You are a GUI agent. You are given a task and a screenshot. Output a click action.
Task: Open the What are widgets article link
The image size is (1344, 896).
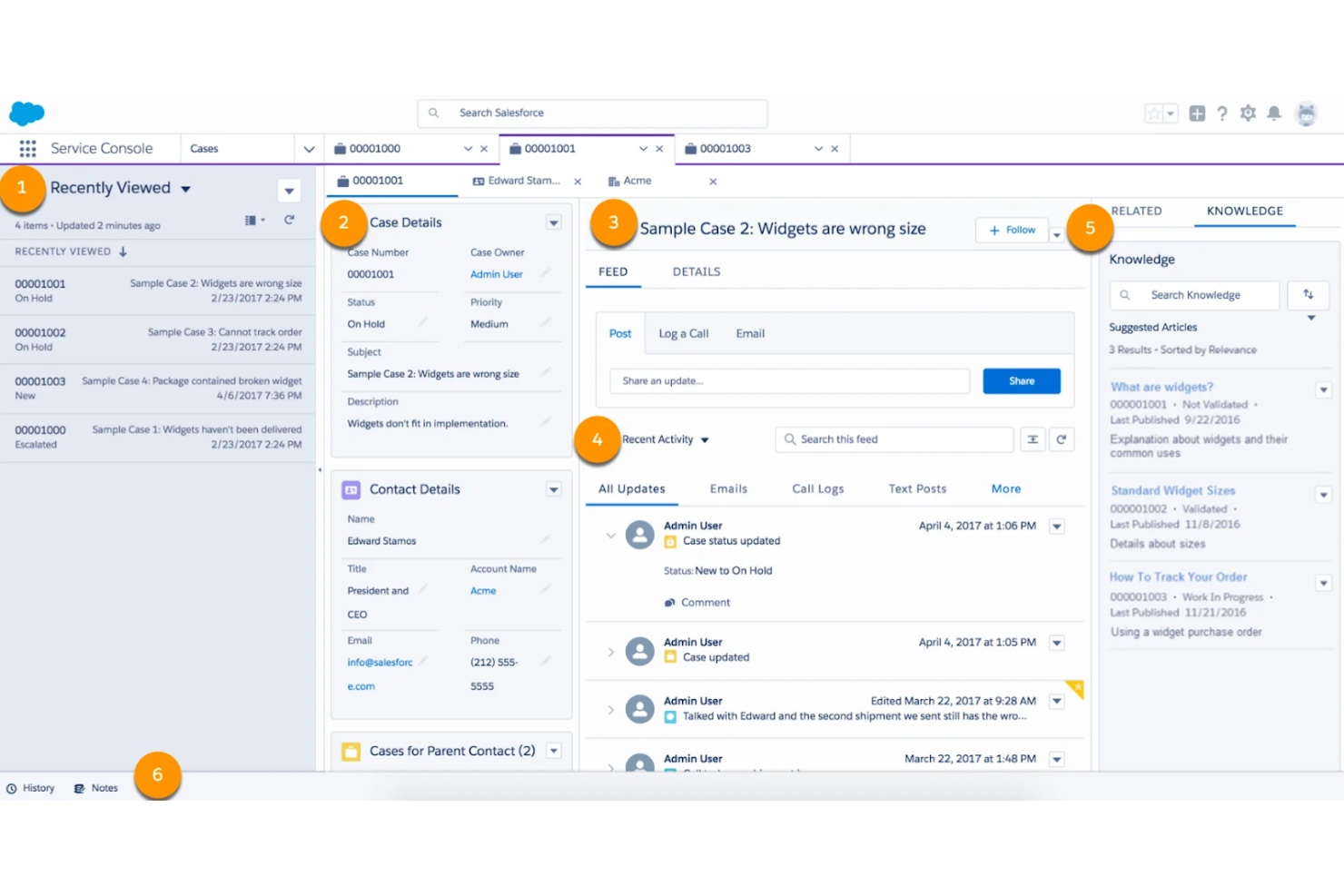(1161, 387)
